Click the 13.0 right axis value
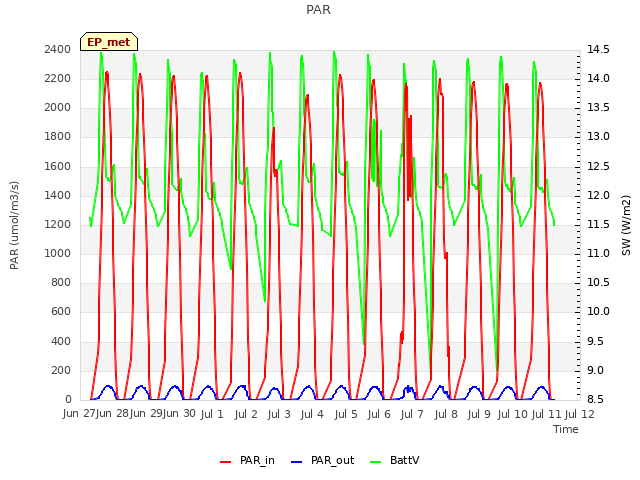 (598, 137)
